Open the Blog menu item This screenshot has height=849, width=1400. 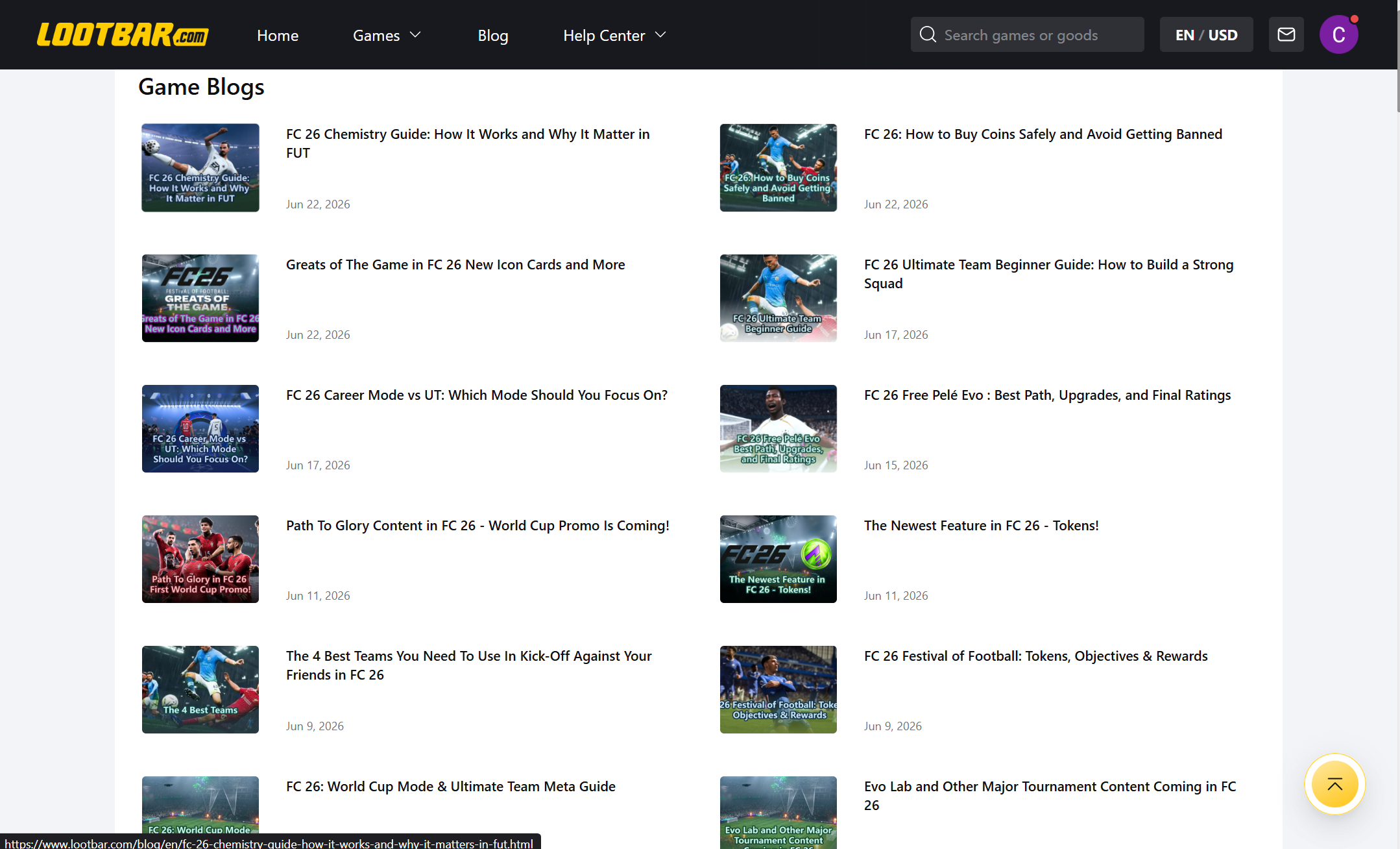tap(493, 35)
